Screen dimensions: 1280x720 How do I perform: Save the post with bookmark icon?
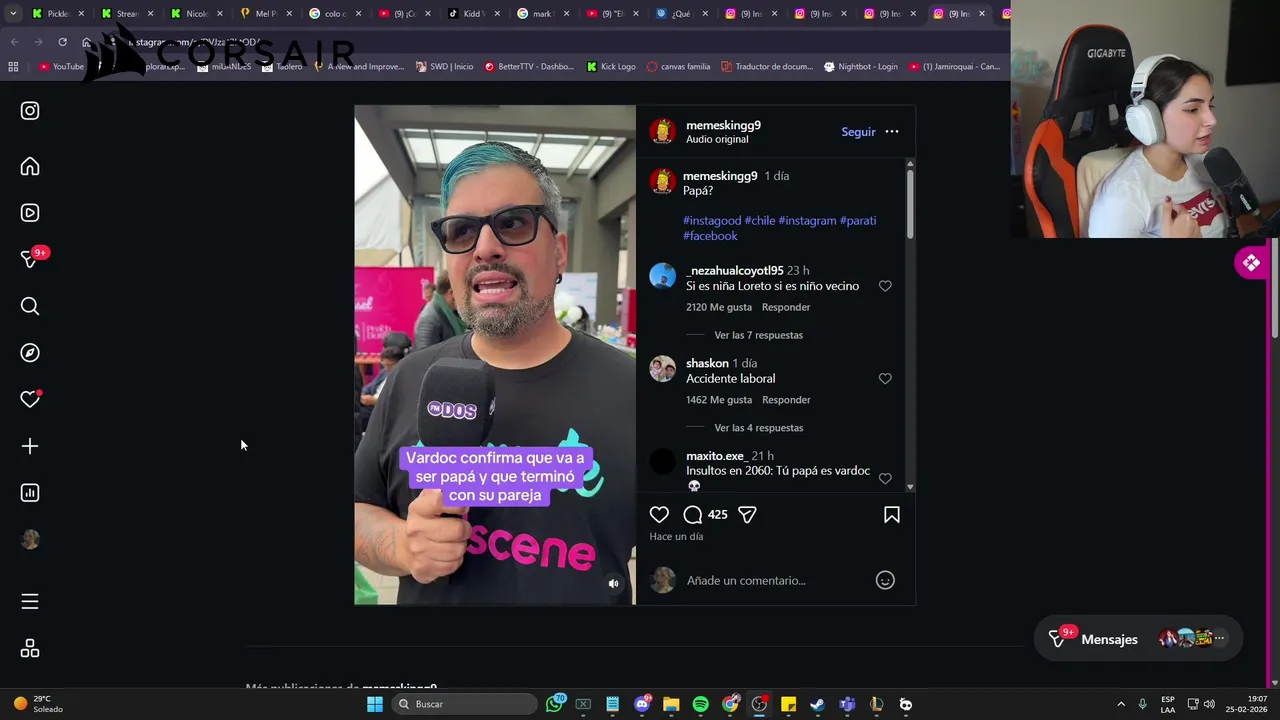[892, 514]
